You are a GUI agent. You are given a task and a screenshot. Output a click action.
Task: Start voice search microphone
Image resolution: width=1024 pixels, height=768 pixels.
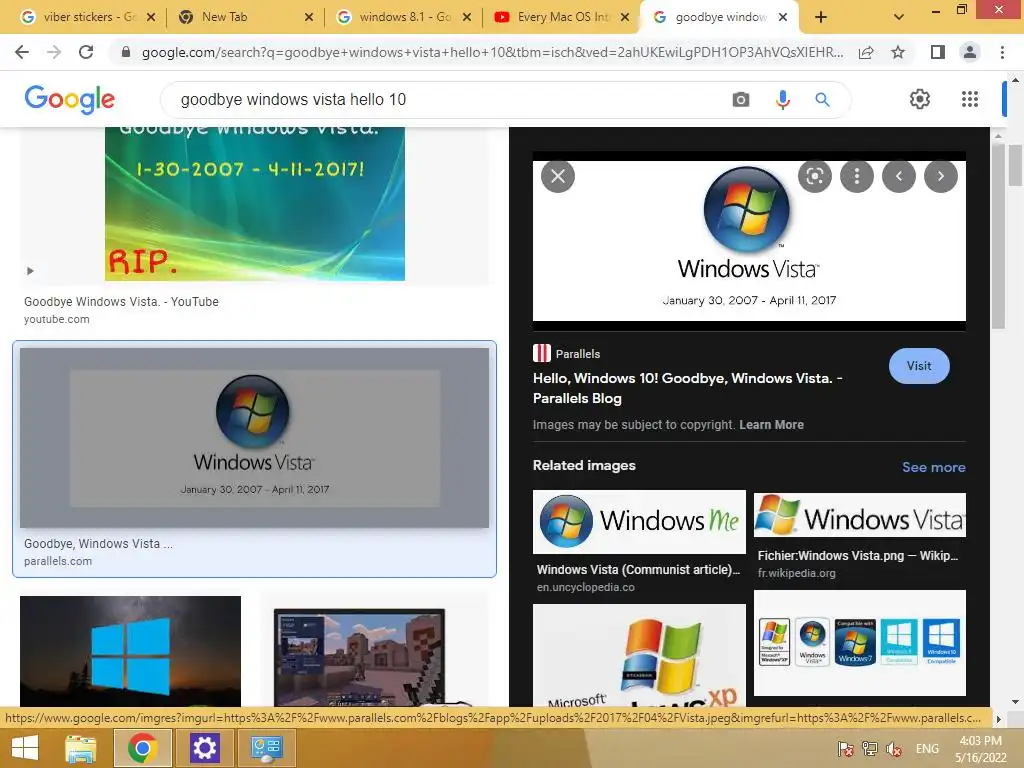click(x=782, y=99)
